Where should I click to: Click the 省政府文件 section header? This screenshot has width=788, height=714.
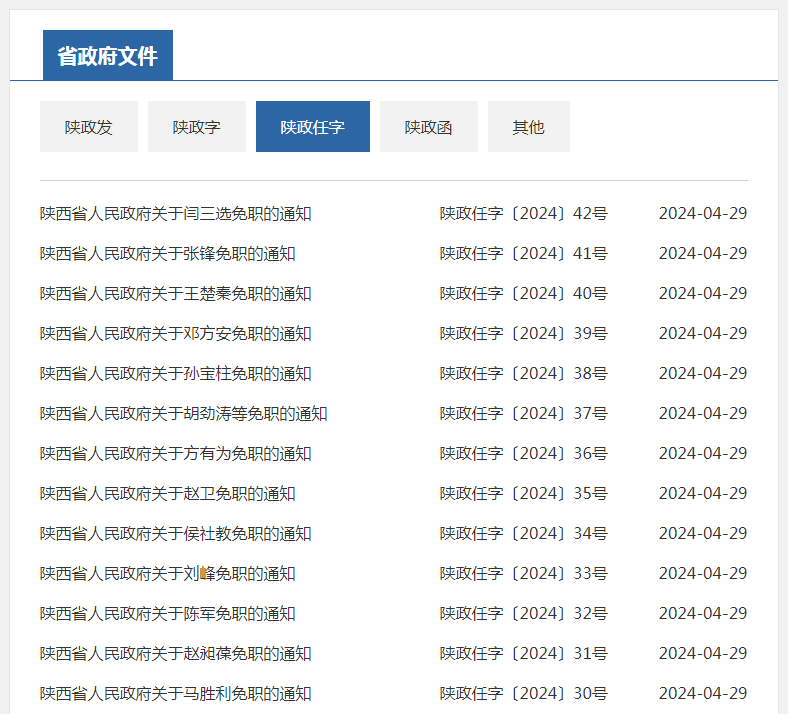click(108, 56)
